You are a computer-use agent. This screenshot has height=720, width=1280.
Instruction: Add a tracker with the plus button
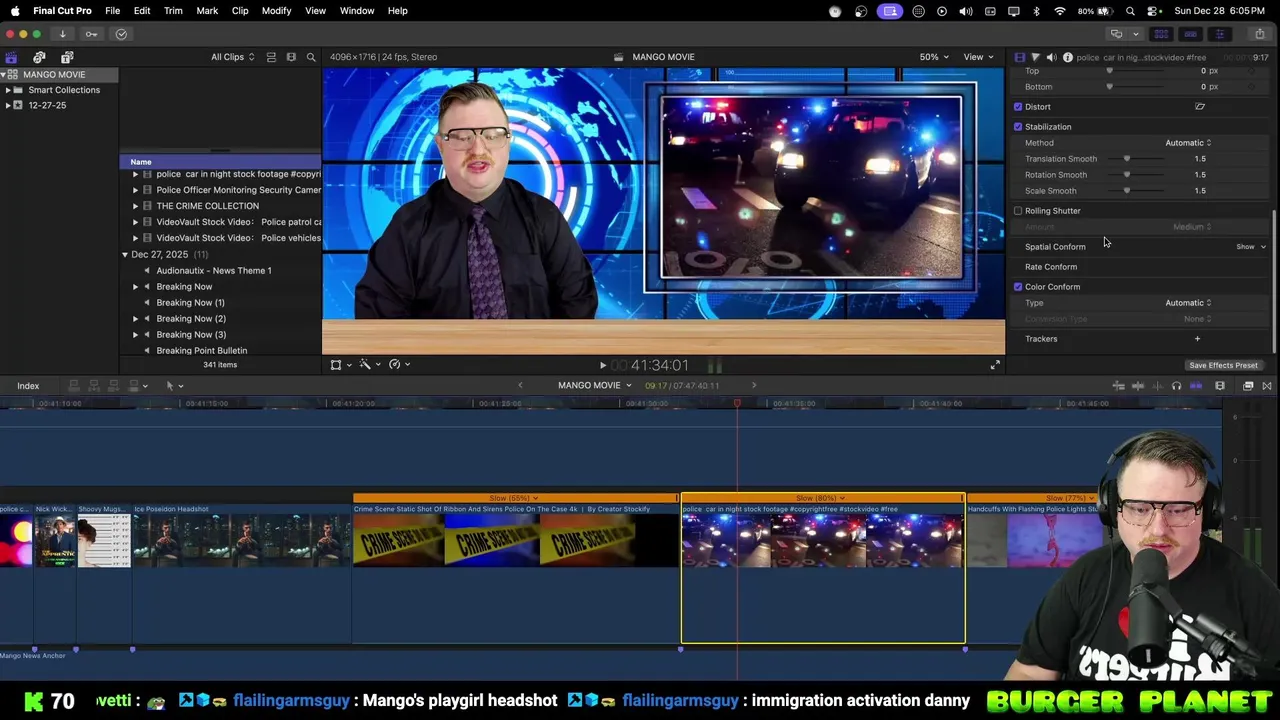[1197, 339]
